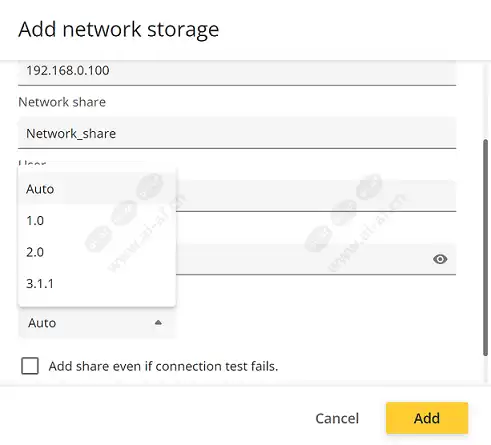Focus the User input field

click(316, 196)
